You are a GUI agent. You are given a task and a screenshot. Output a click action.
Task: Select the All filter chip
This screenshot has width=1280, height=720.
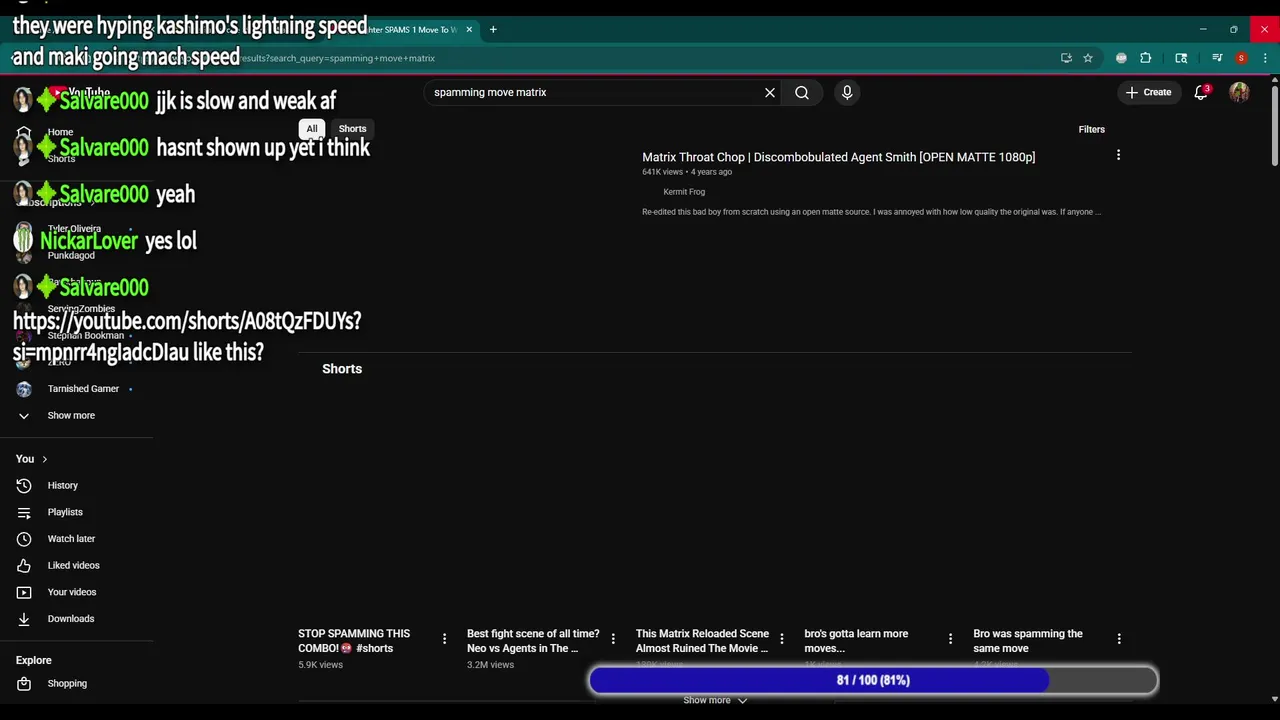tap(312, 128)
